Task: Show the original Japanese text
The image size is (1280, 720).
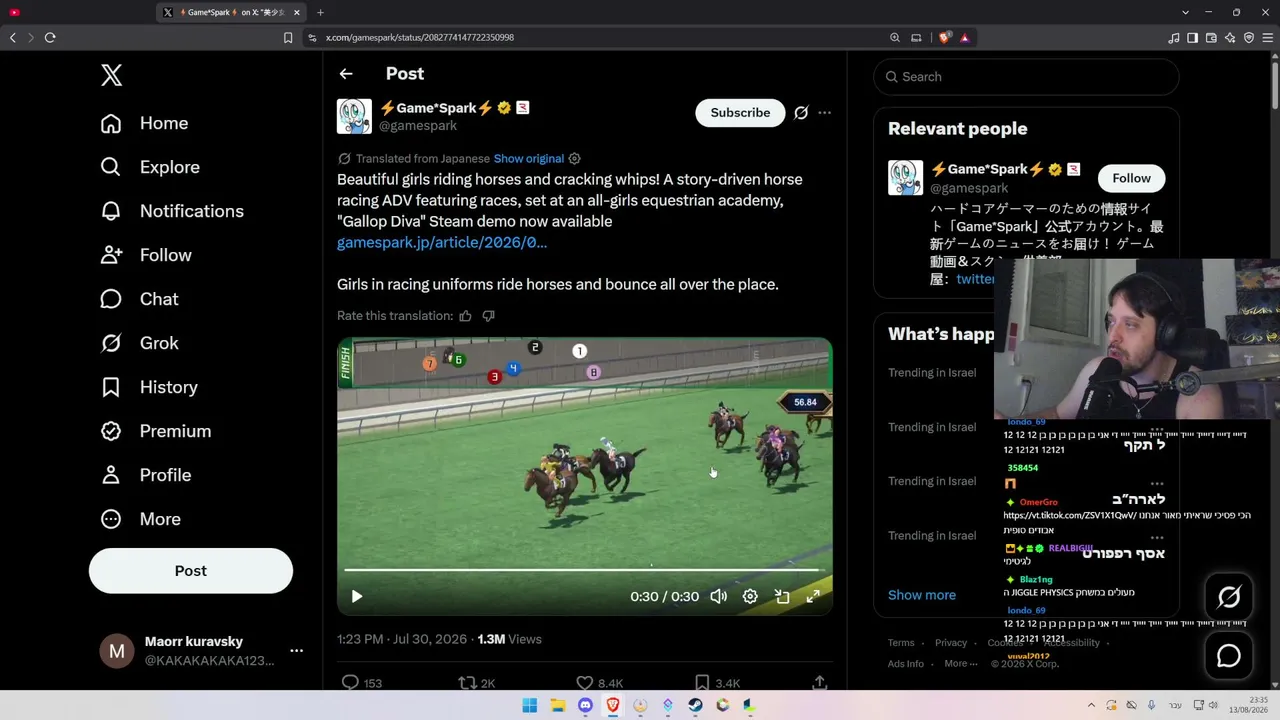Action: (x=529, y=159)
